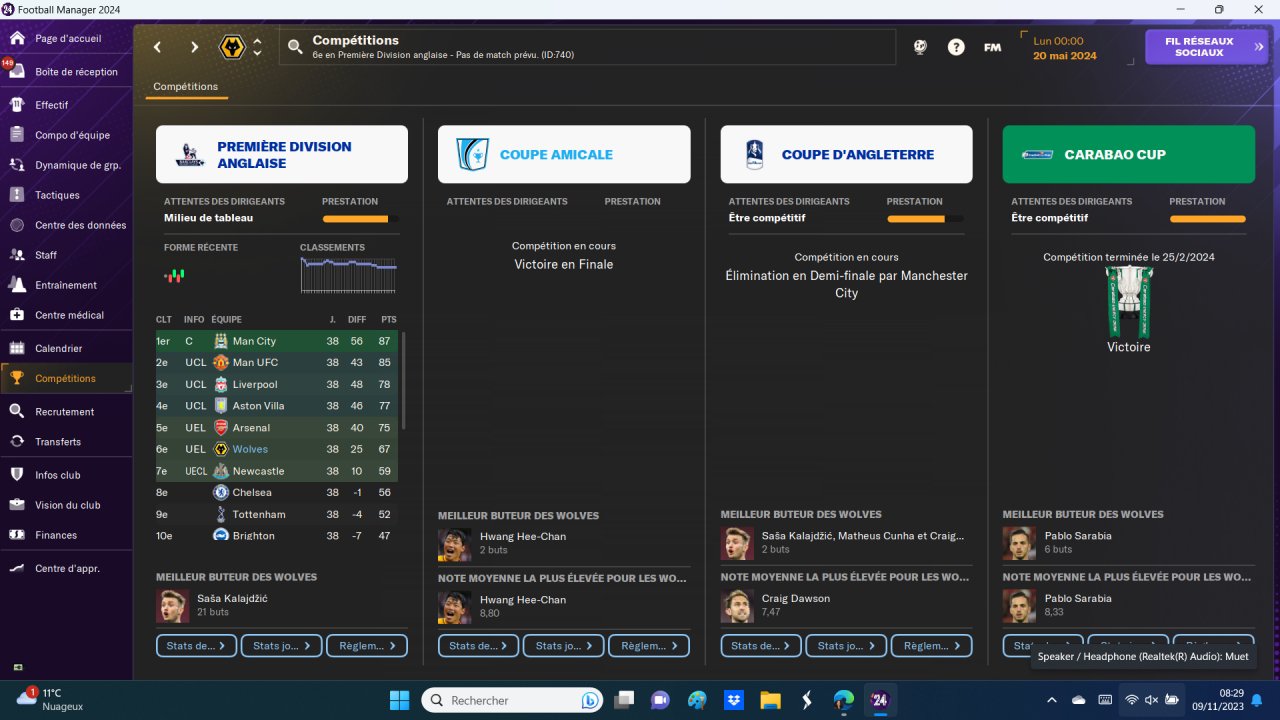
Task: Open the Page d'accueil home icon
Action: pos(17,38)
